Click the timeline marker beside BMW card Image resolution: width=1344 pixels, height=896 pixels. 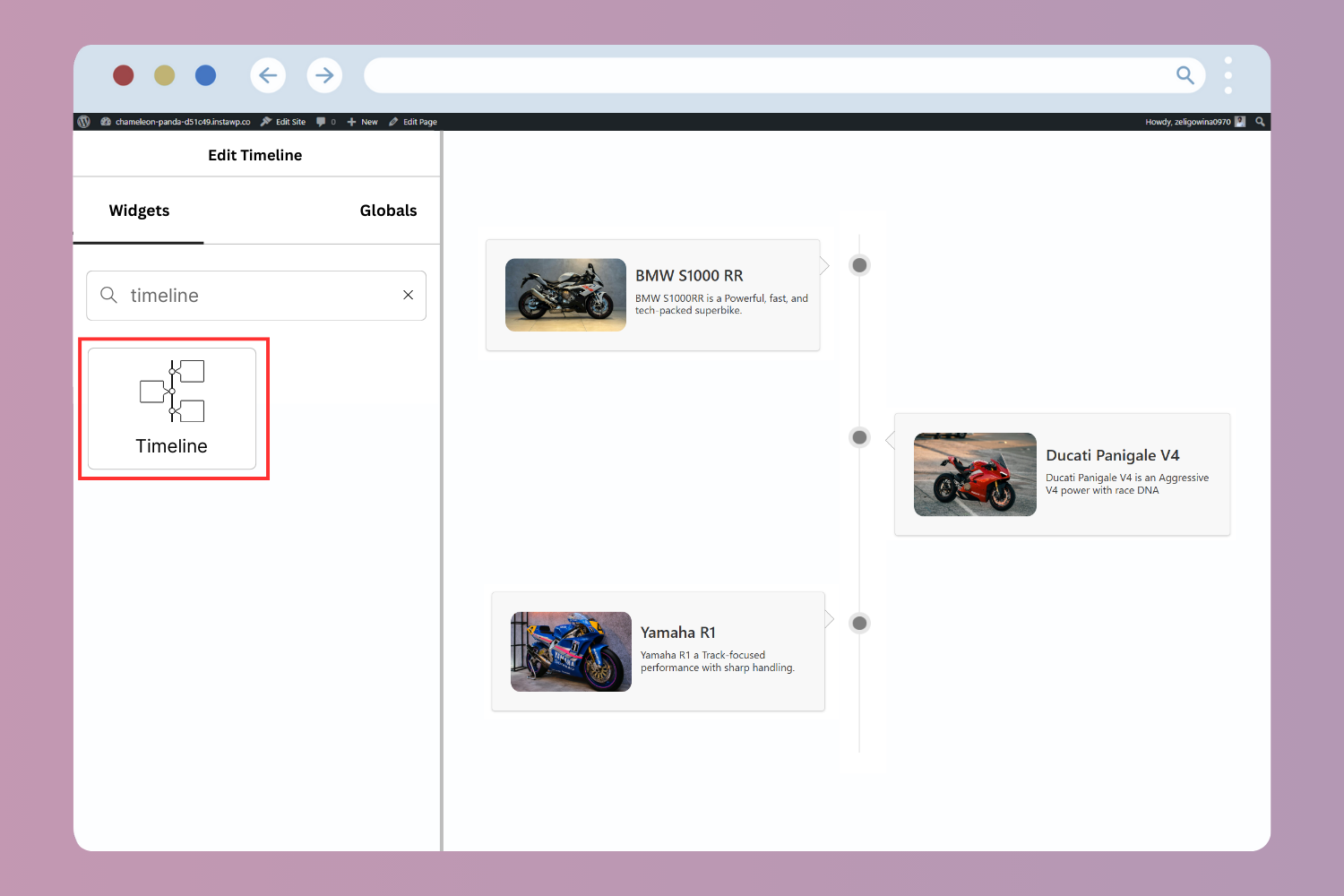tap(859, 265)
